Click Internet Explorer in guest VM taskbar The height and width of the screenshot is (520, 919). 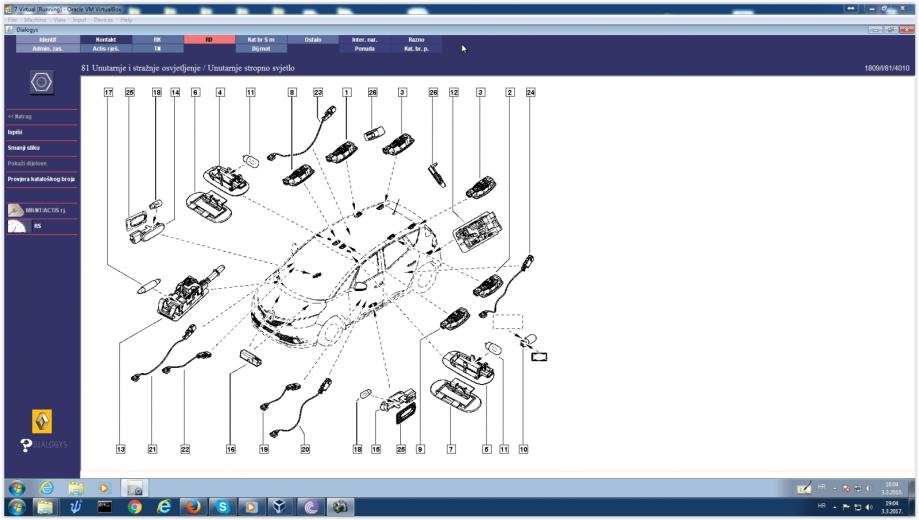point(47,488)
